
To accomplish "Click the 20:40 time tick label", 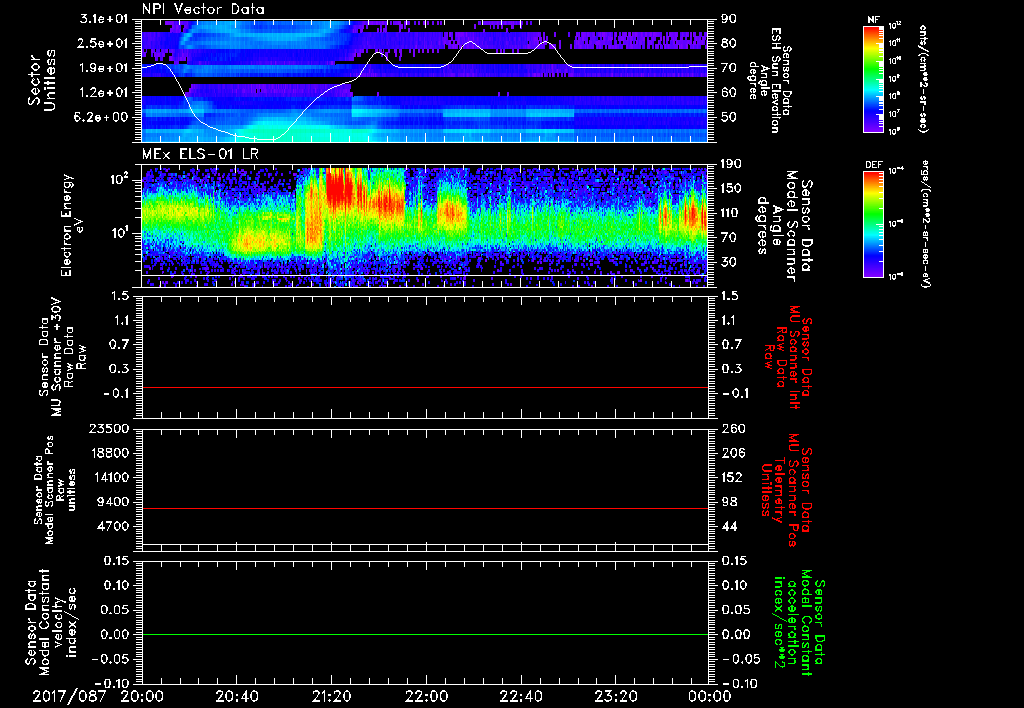I will click(236, 696).
